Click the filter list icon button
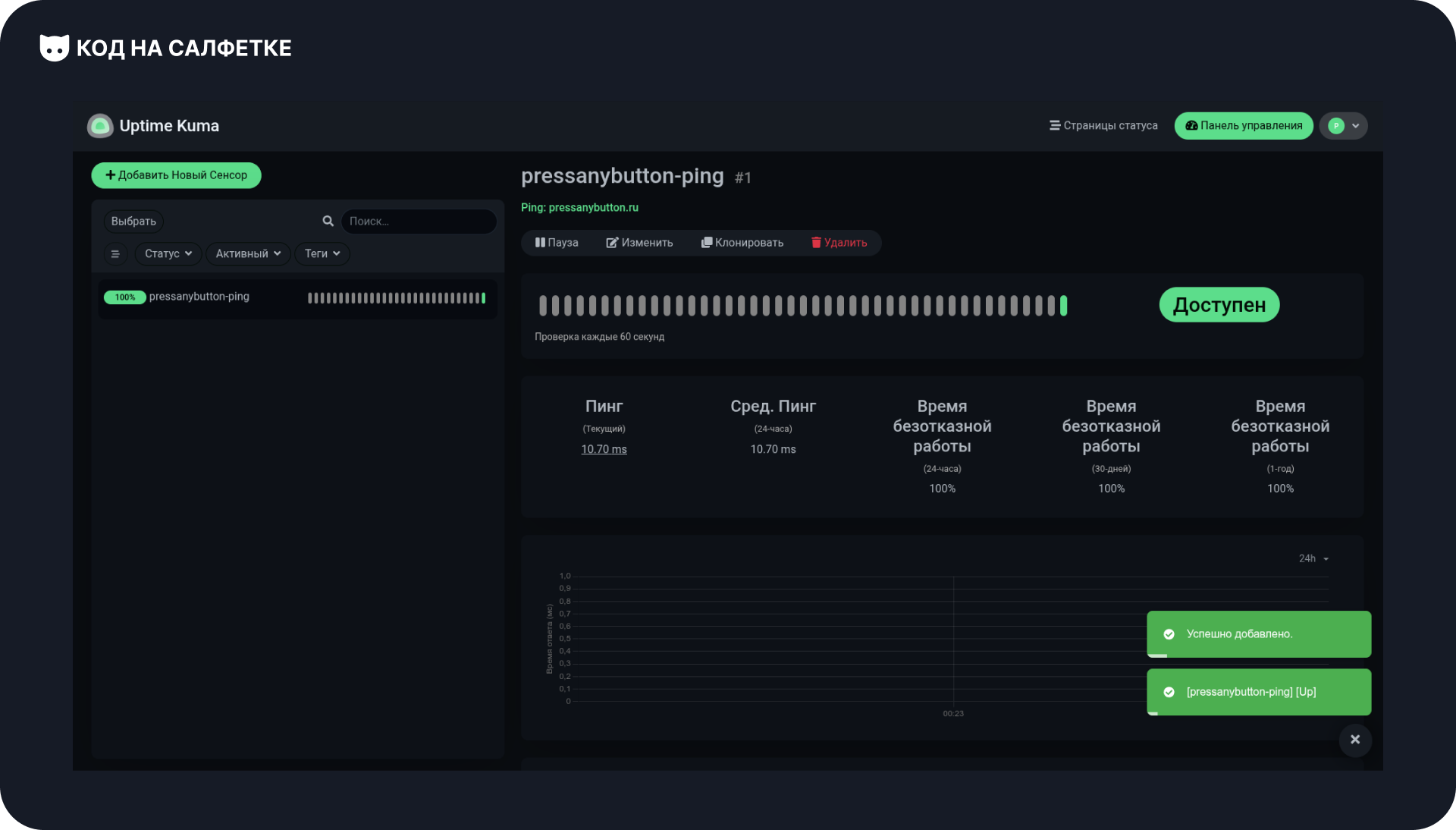1456x830 pixels. tap(115, 253)
